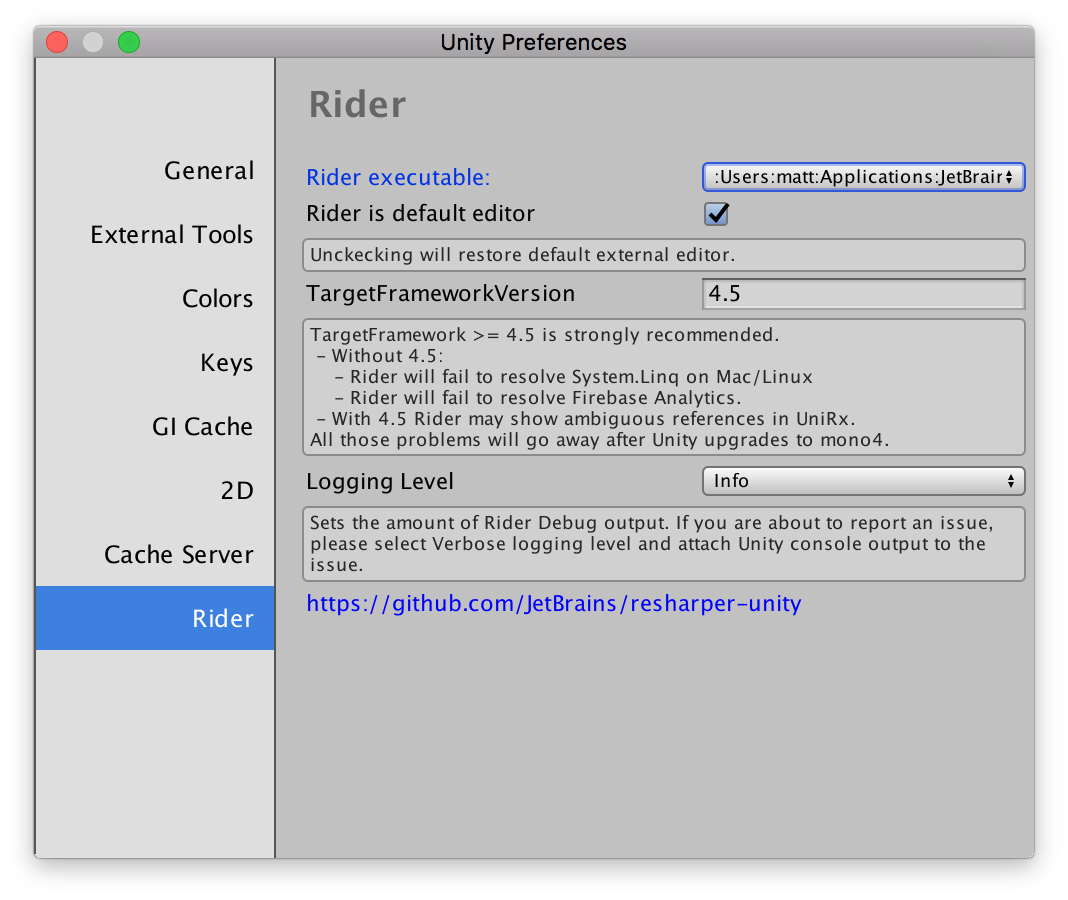Viewport: 1068px width, 900px height.
Task: Click the Rider heading text
Action: [358, 104]
